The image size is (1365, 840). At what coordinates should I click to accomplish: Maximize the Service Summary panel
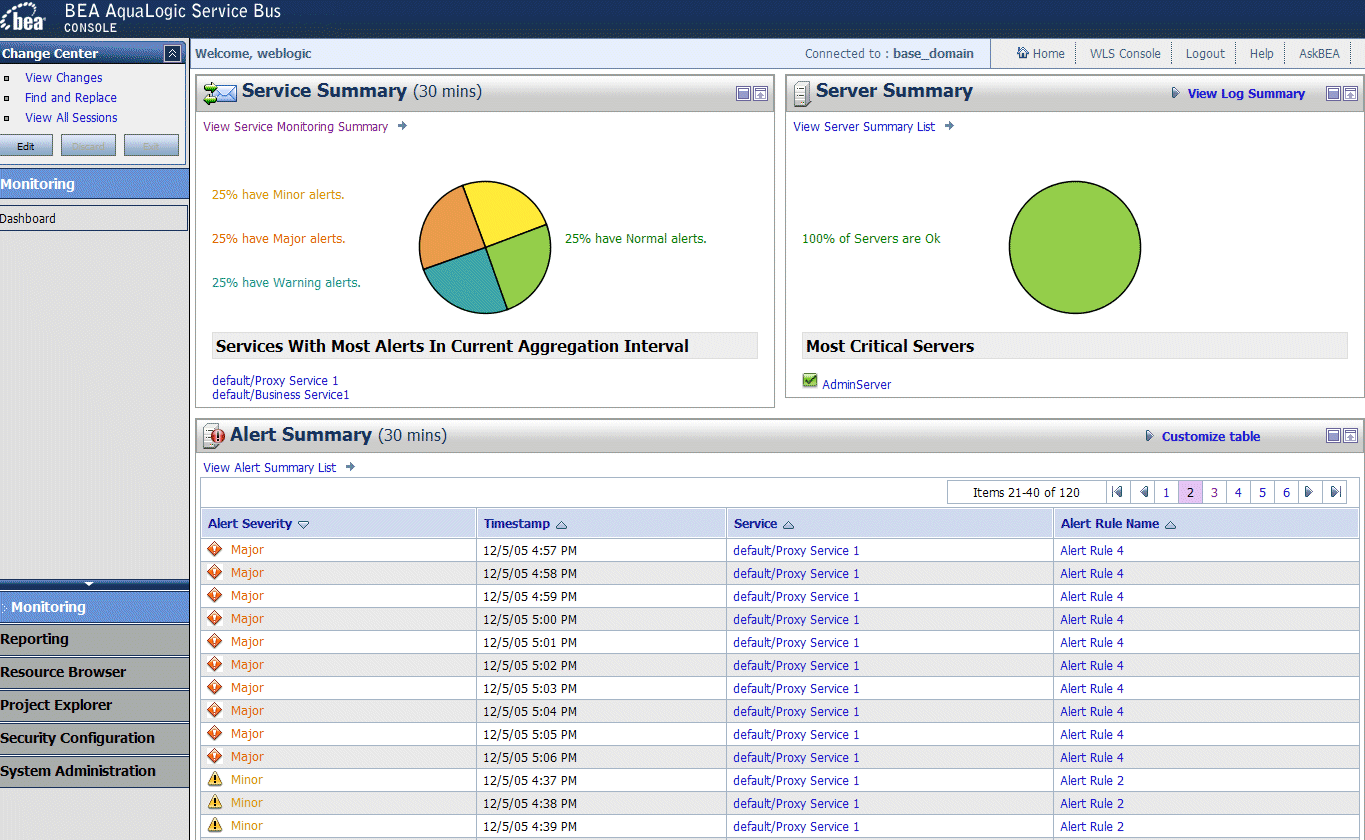point(760,94)
